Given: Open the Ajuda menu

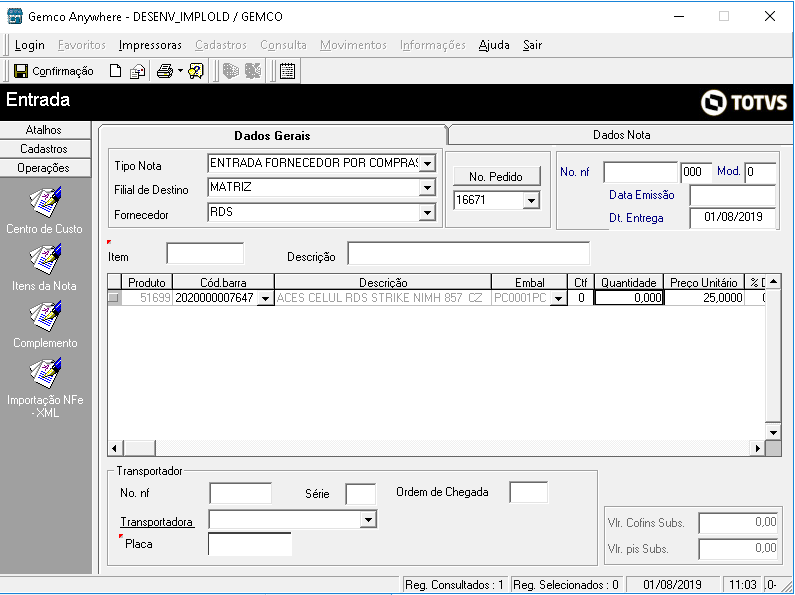Looking at the screenshot, I should [494, 45].
